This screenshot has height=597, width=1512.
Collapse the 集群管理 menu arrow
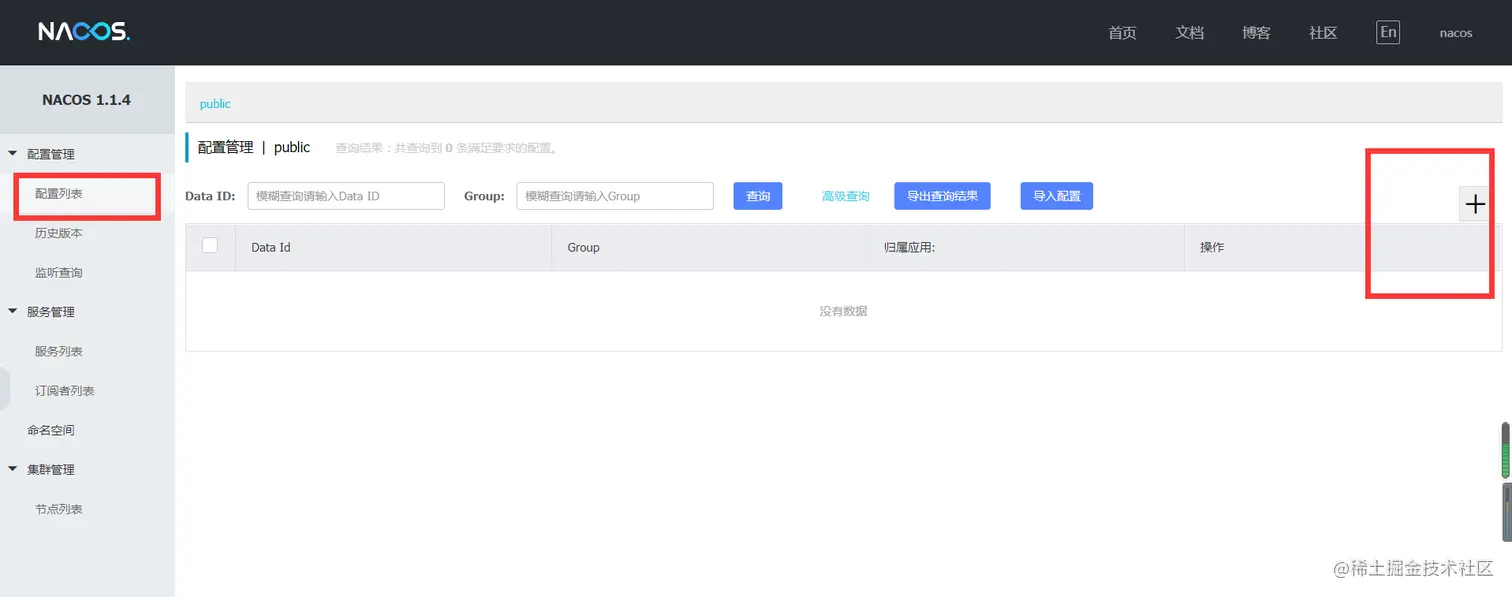point(13,469)
